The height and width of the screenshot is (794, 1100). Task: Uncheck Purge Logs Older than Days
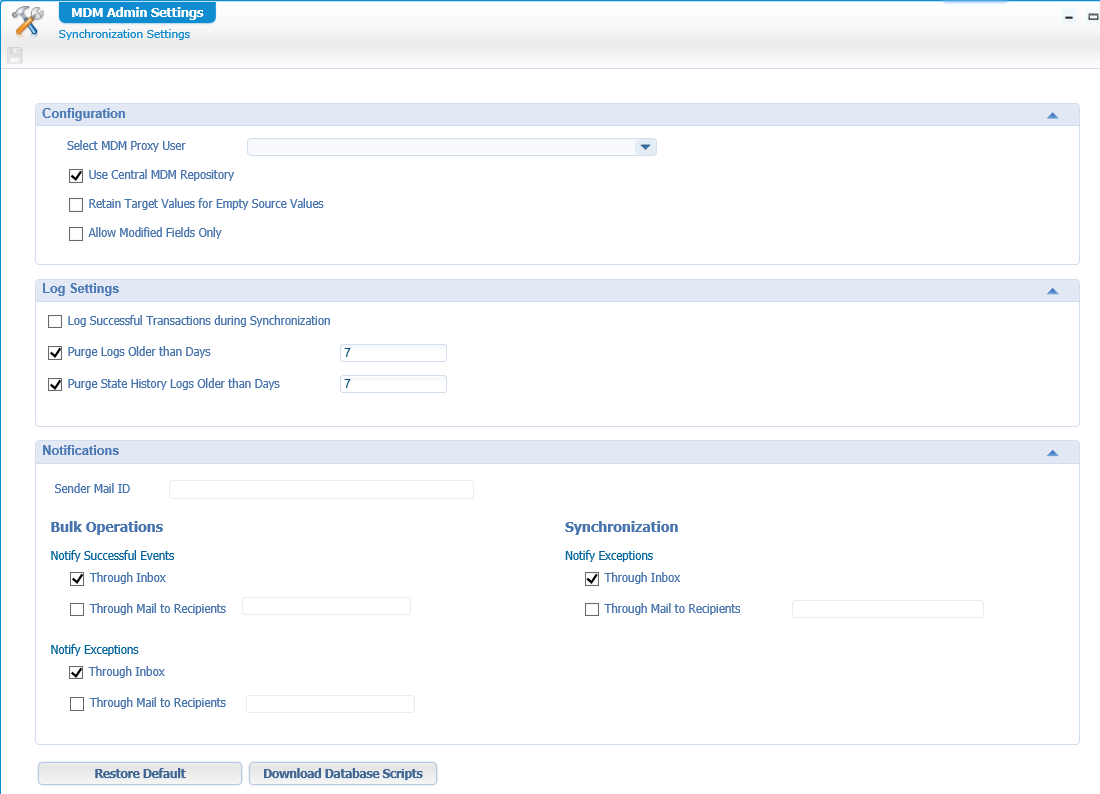55,353
